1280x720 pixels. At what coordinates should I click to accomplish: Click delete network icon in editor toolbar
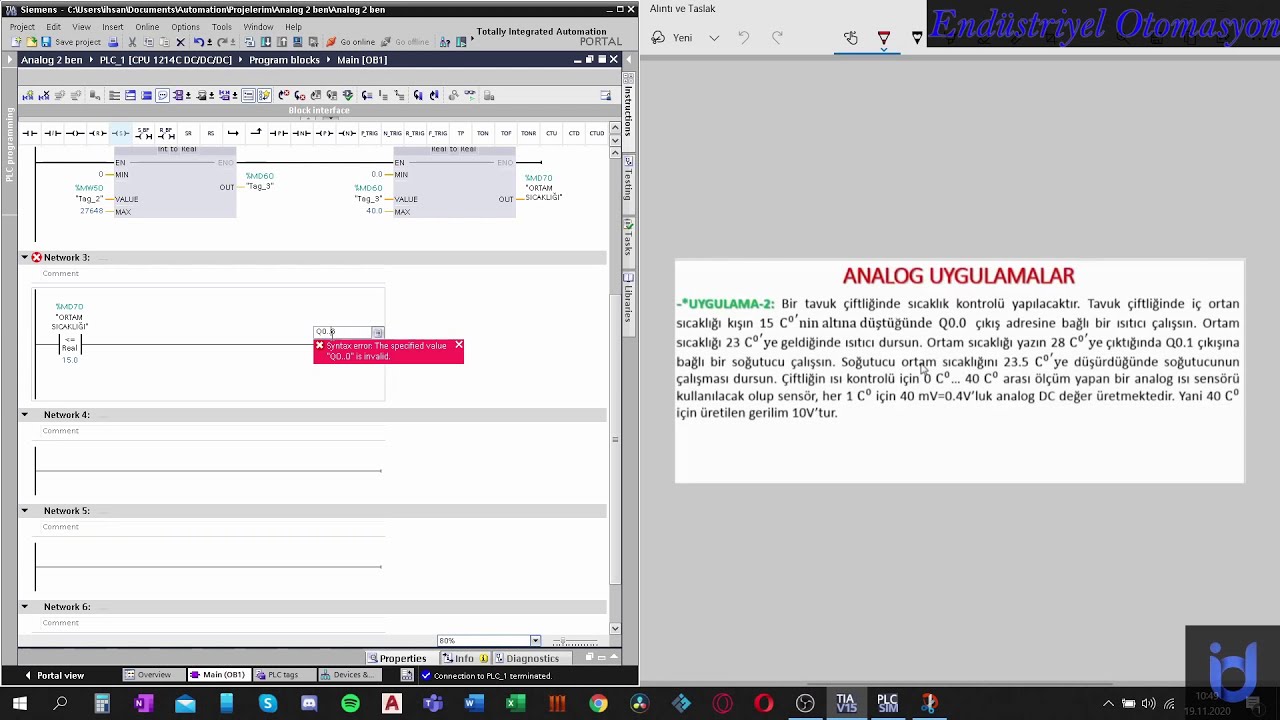coord(44,95)
